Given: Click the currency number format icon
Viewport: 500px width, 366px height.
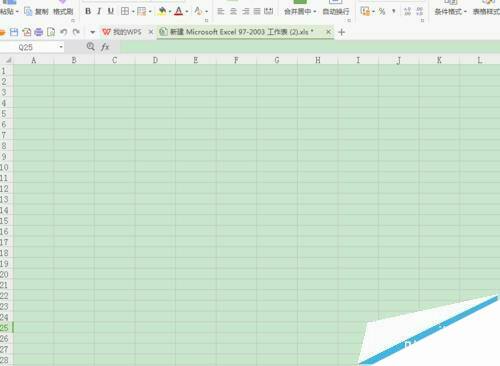Looking at the screenshot, I should click(365, 11).
